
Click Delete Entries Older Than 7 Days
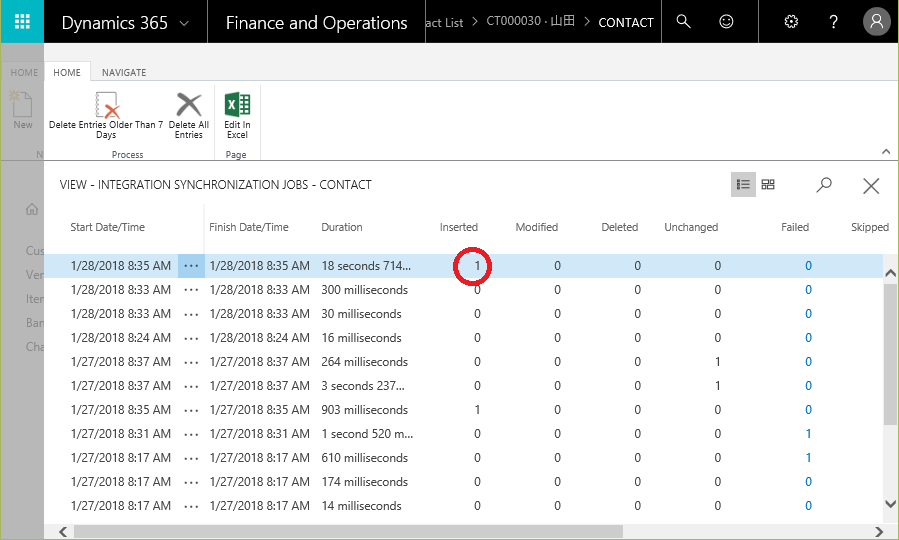click(x=106, y=115)
